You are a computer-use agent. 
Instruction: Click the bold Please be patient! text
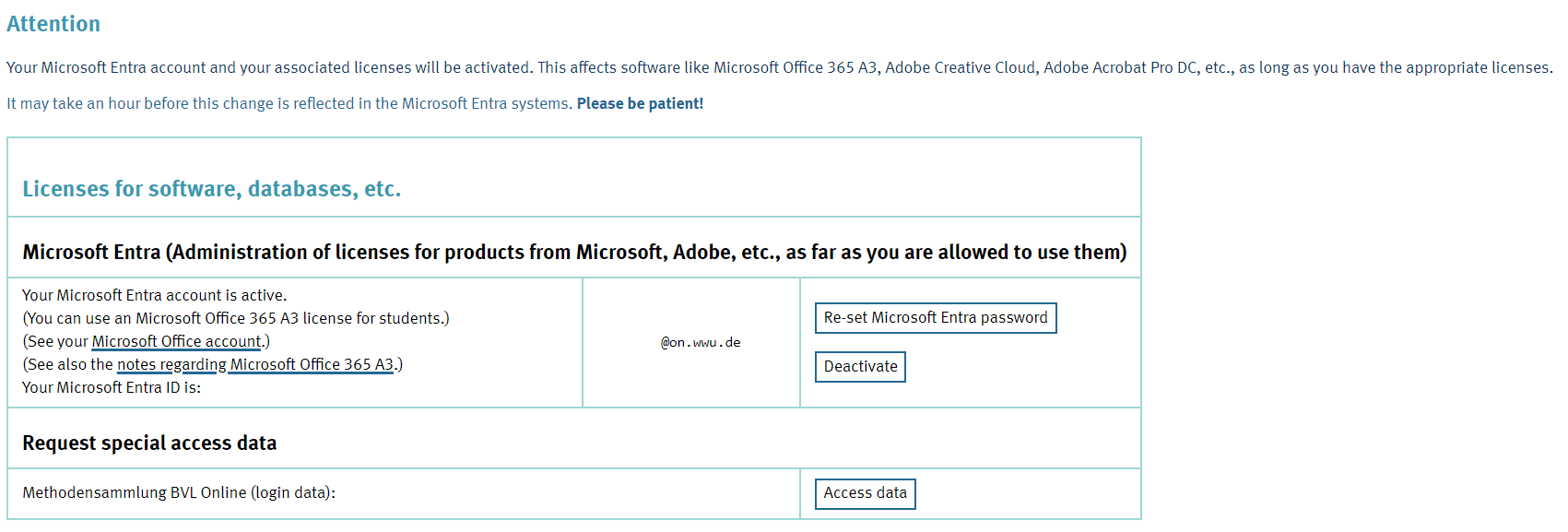(640, 104)
